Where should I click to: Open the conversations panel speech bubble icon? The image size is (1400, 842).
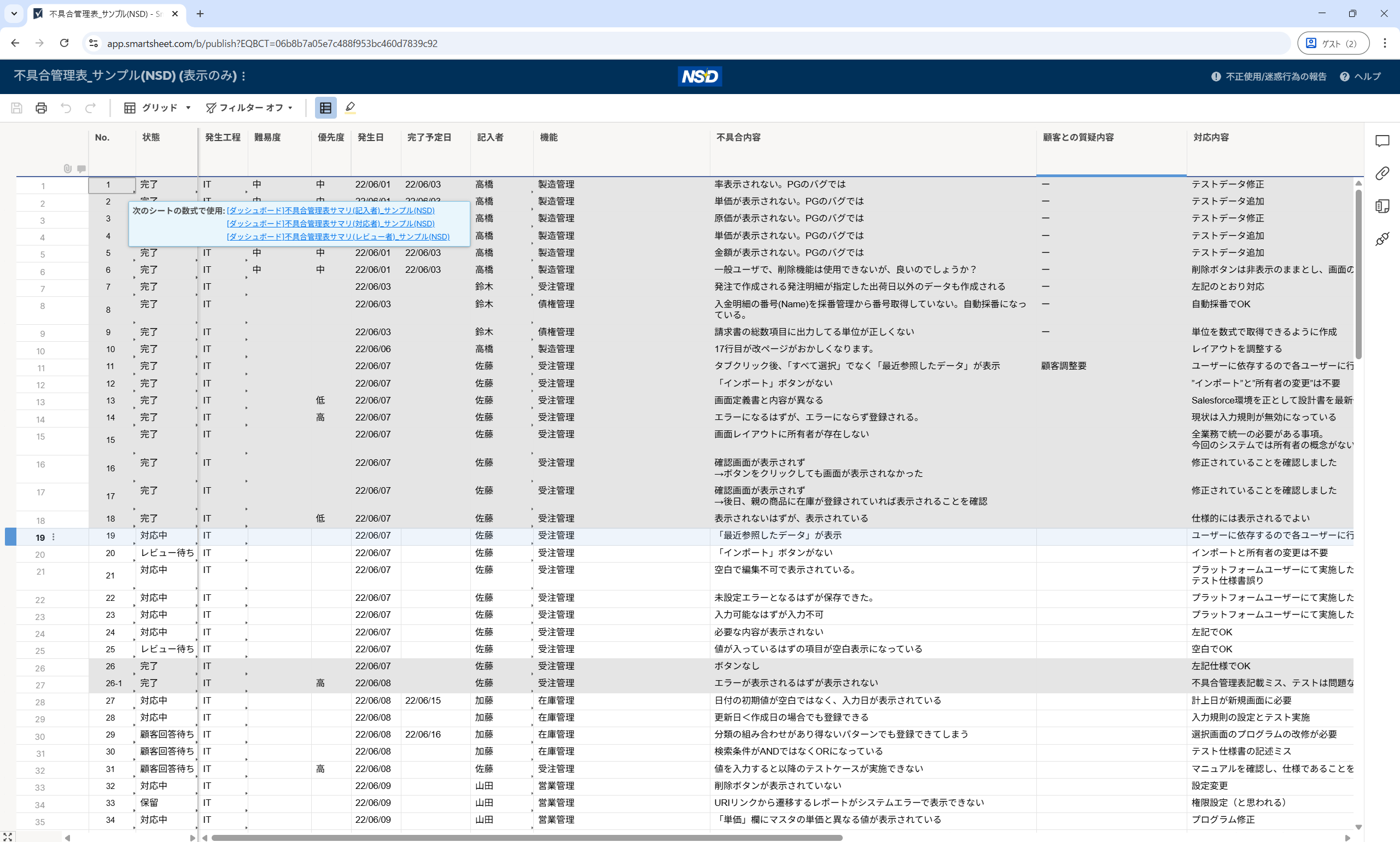(x=1382, y=141)
